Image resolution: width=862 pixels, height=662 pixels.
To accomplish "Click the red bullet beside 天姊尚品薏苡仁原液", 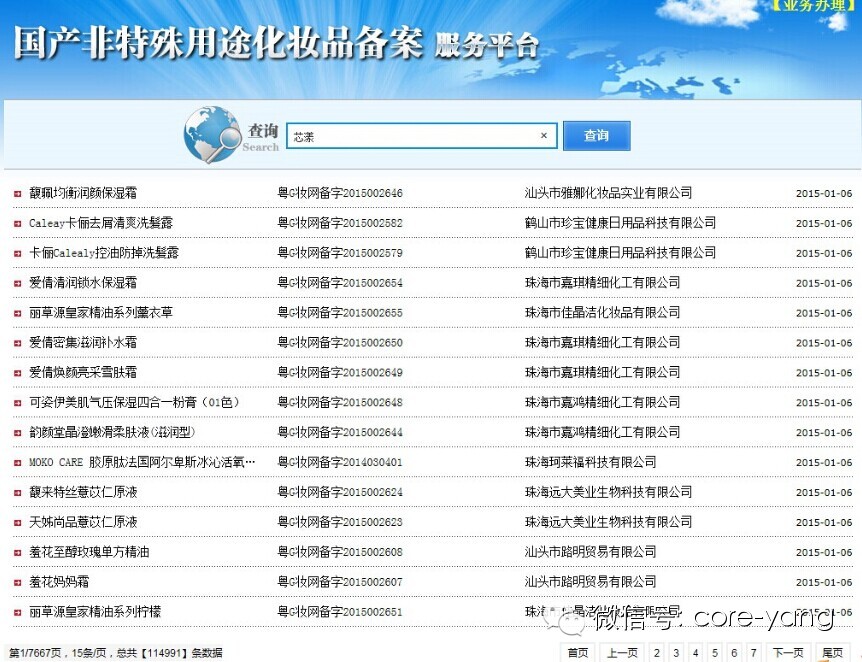I will click(x=17, y=524).
